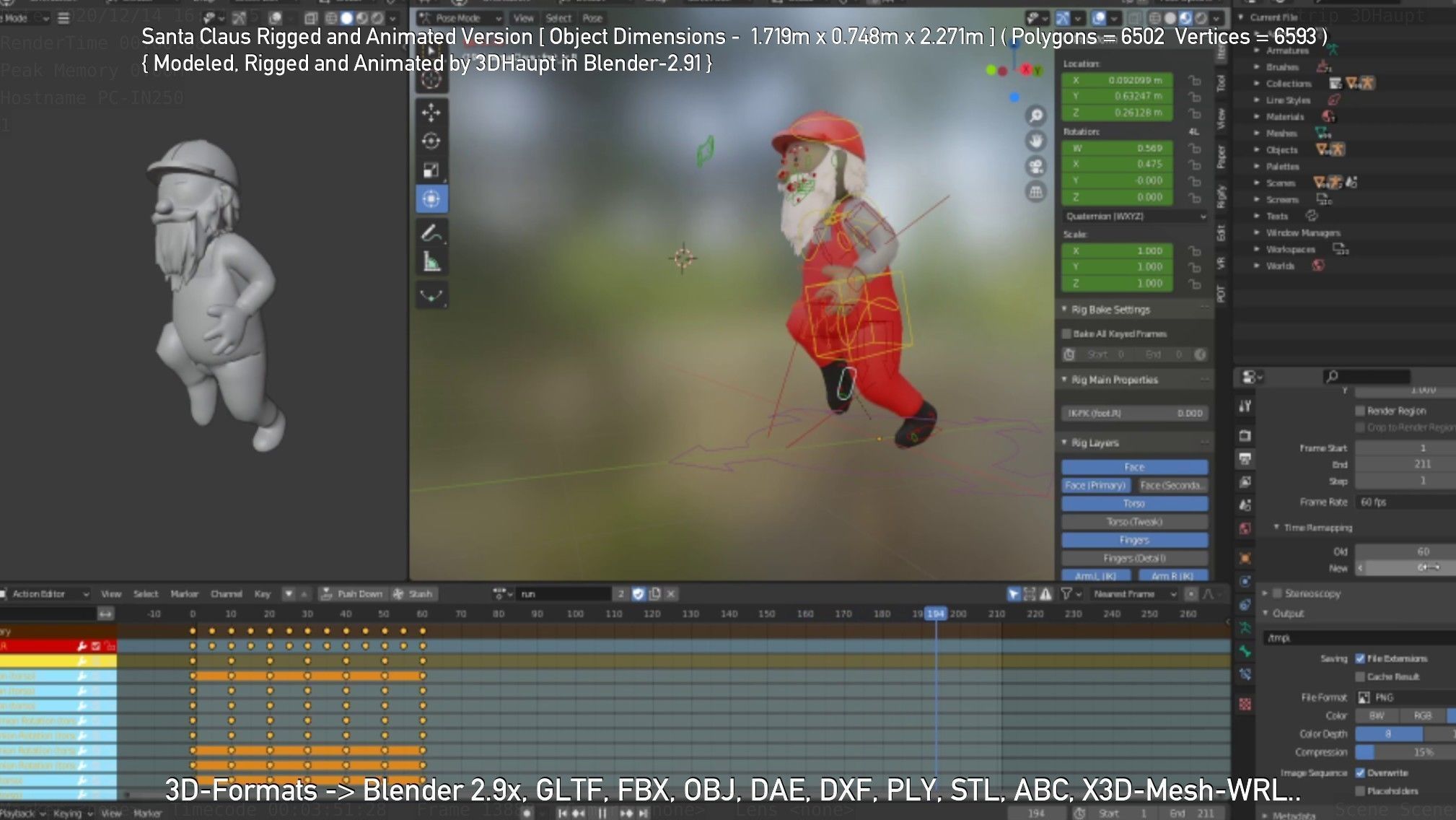The height and width of the screenshot is (820, 1456).
Task: Expand the Materials entry in outliner
Action: pos(1257,116)
